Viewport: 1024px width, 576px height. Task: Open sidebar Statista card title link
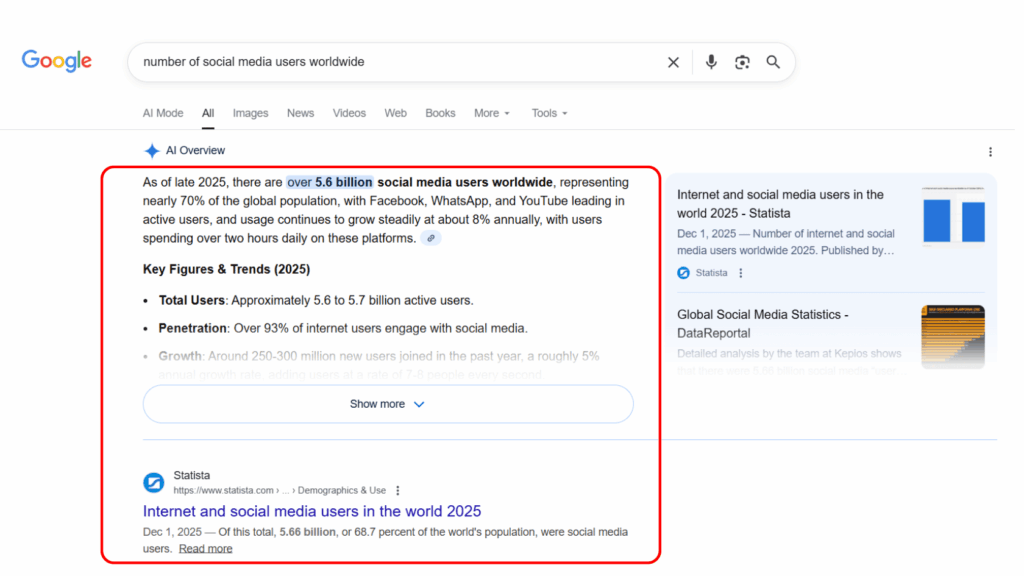780,204
